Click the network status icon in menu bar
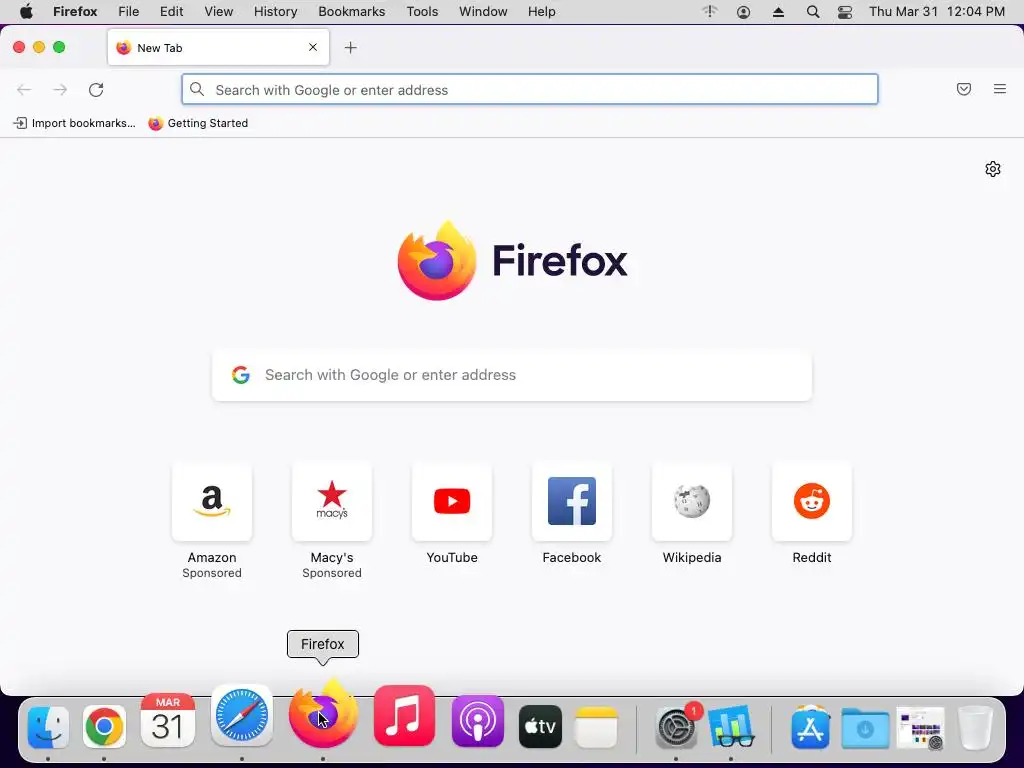 710,11
